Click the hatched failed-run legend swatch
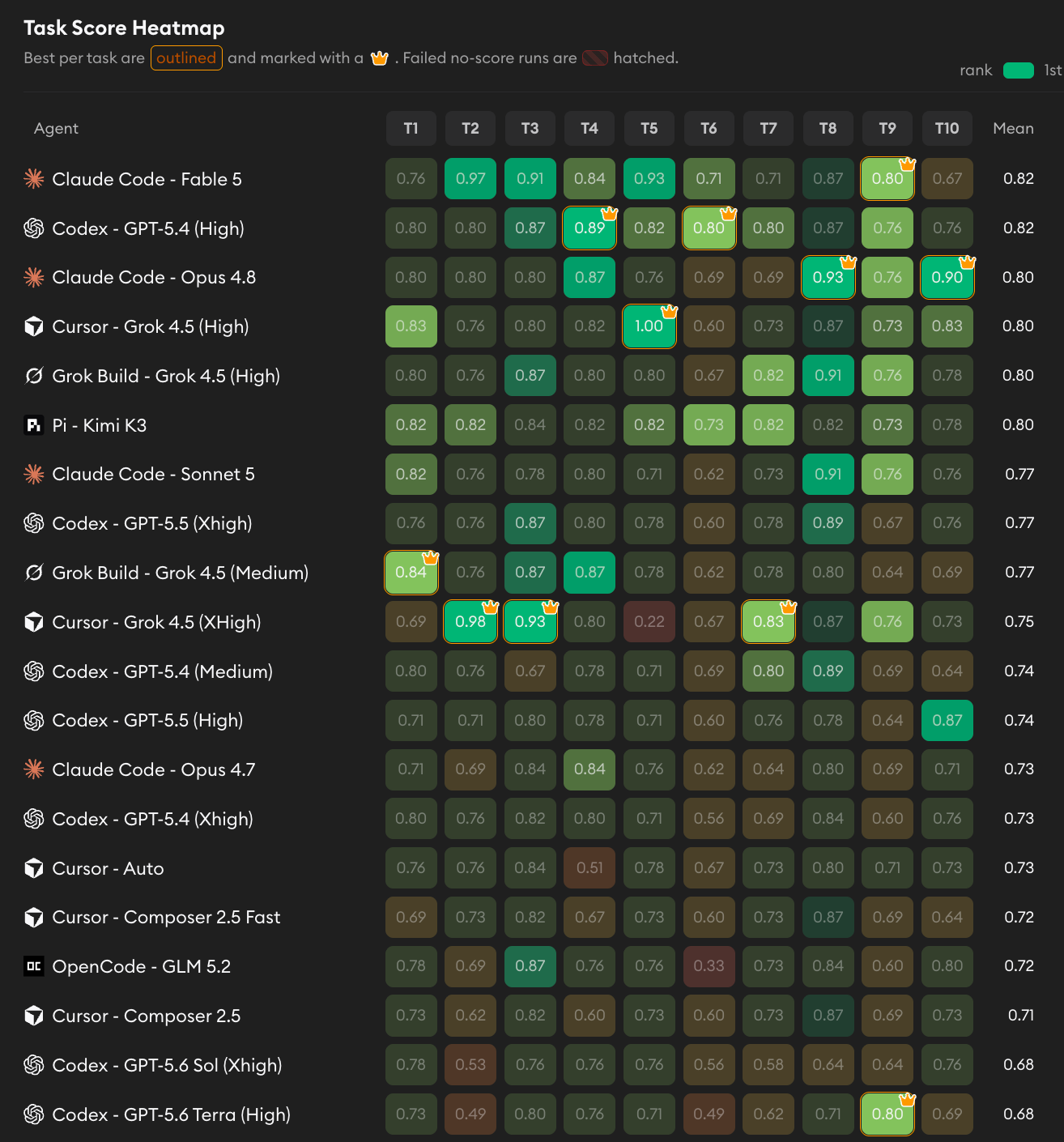The image size is (1064, 1142). [x=595, y=58]
